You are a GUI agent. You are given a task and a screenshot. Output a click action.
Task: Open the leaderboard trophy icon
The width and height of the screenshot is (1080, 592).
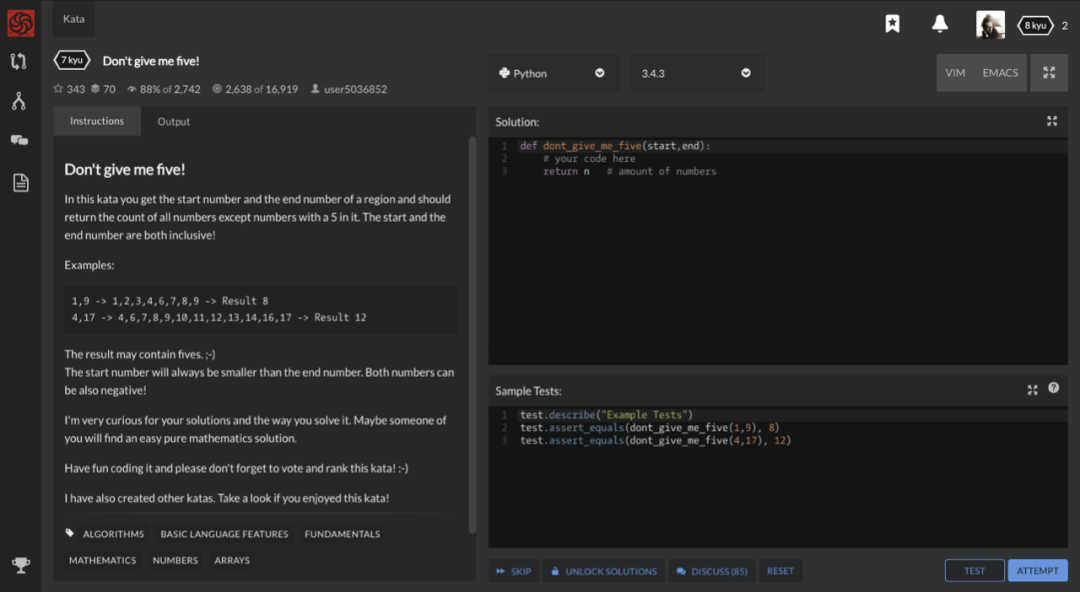(x=20, y=566)
